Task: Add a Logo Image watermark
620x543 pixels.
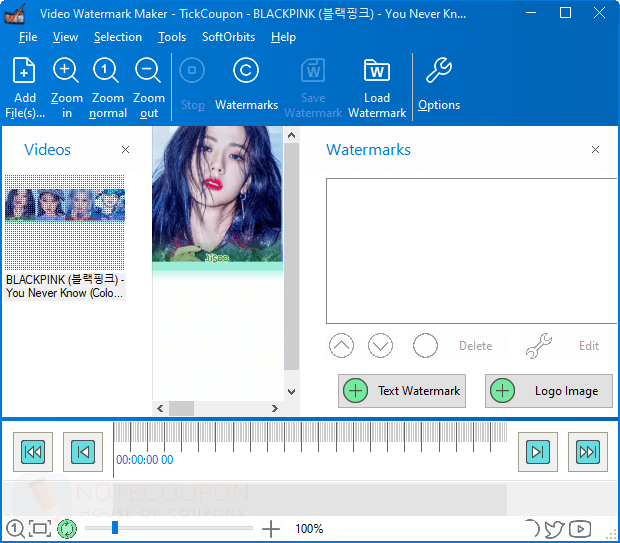Action: (x=549, y=391)
